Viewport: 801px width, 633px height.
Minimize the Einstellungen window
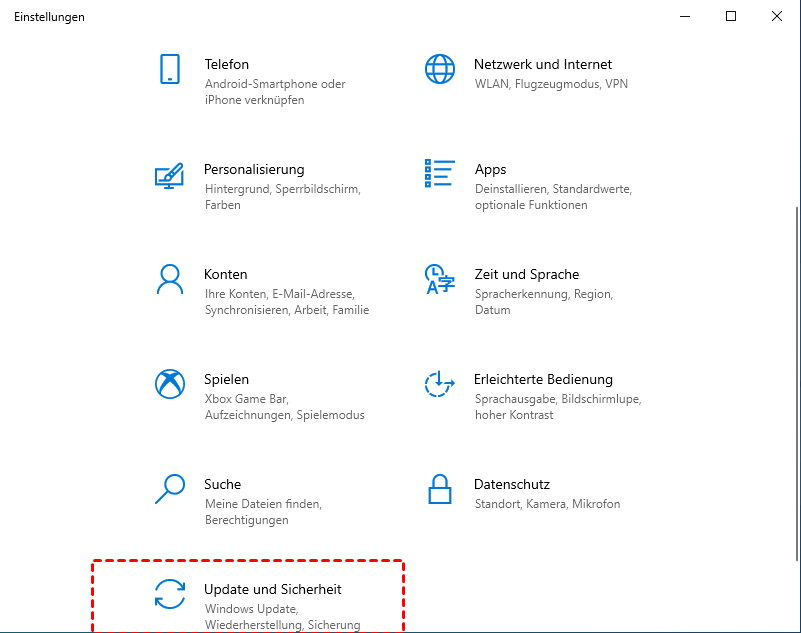click(x=685, y=16)
